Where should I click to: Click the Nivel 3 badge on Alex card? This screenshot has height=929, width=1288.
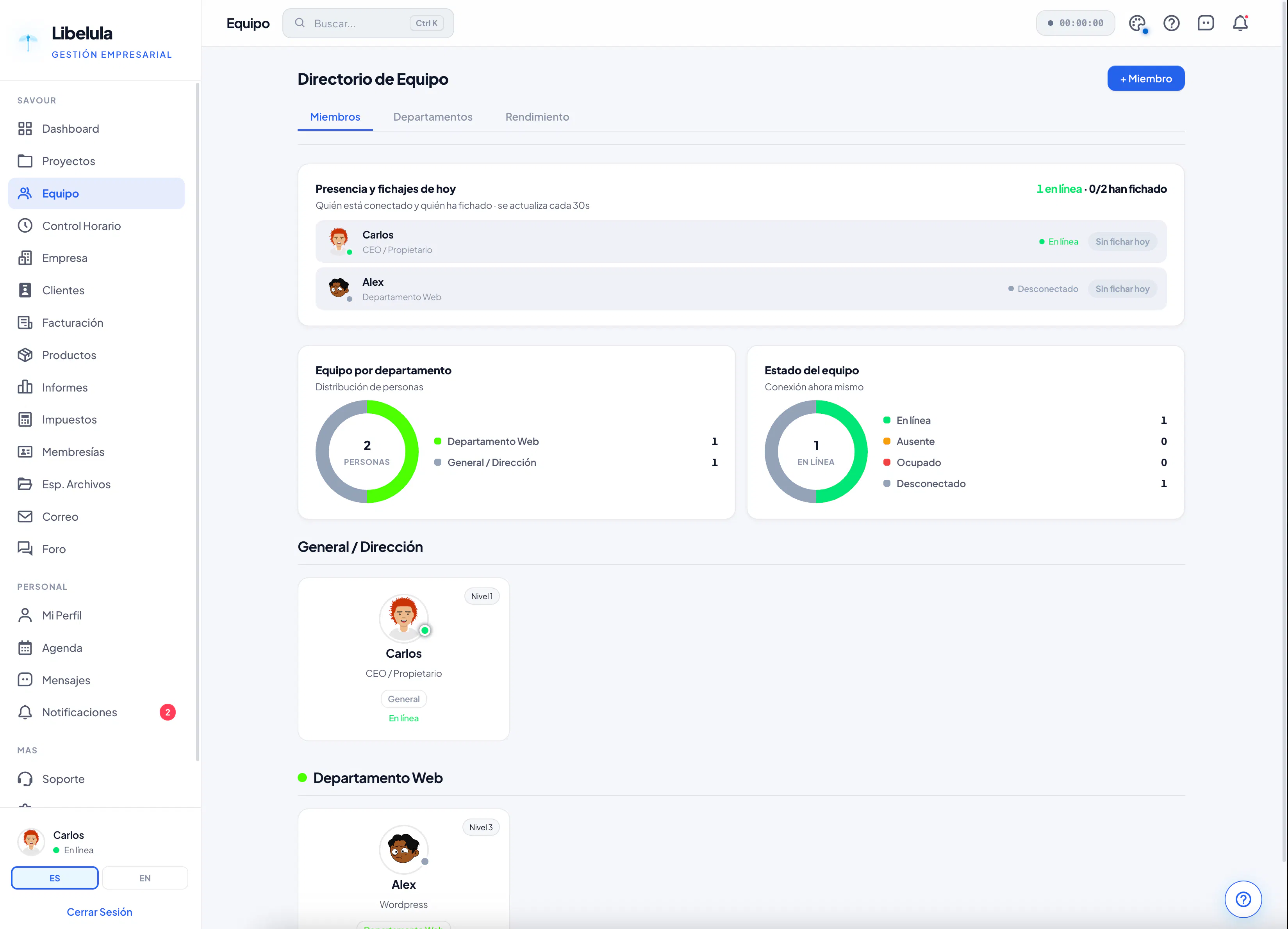(481, 828)
